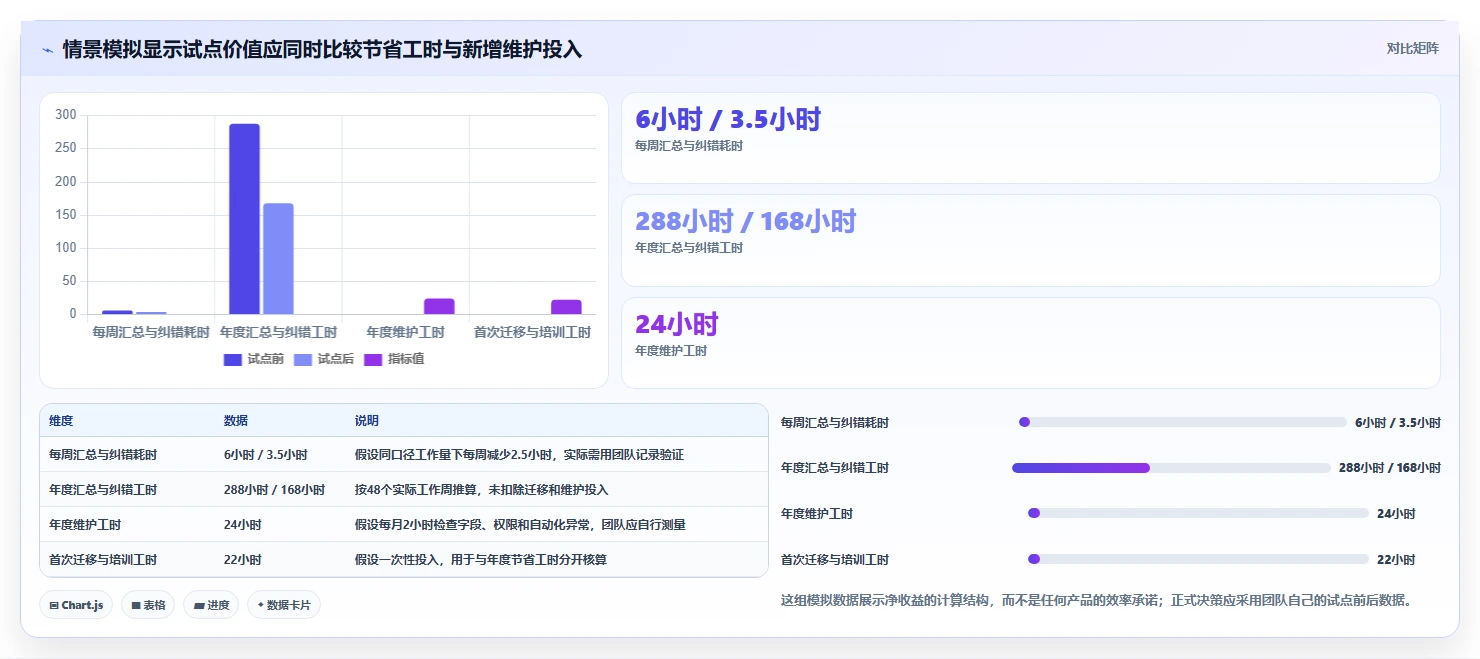Click the progress value 24小时 at right

pyautogui.click(x=1396, y=514)
